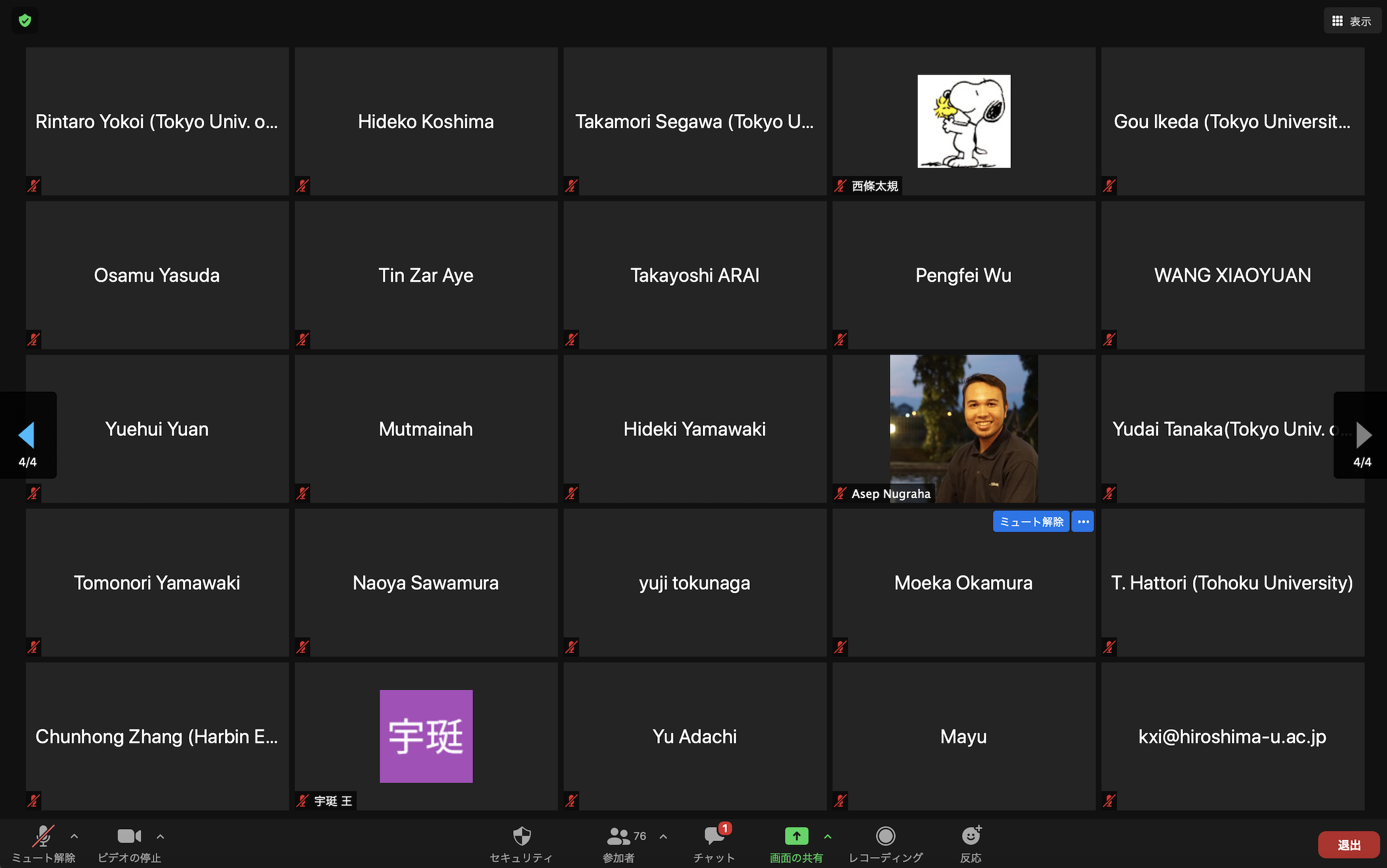The image size is (1387, 868).
Task: Select purple 宇珽 avatar tile
Action: click(426, 736)
